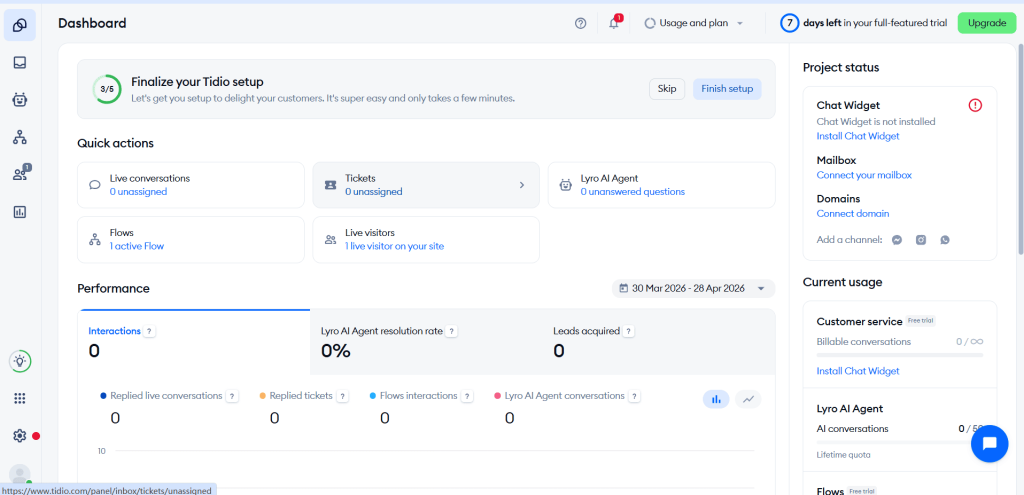Open the help question mark icon in header
This screenshot has width=1024, height=495.
tap(581, 24)
